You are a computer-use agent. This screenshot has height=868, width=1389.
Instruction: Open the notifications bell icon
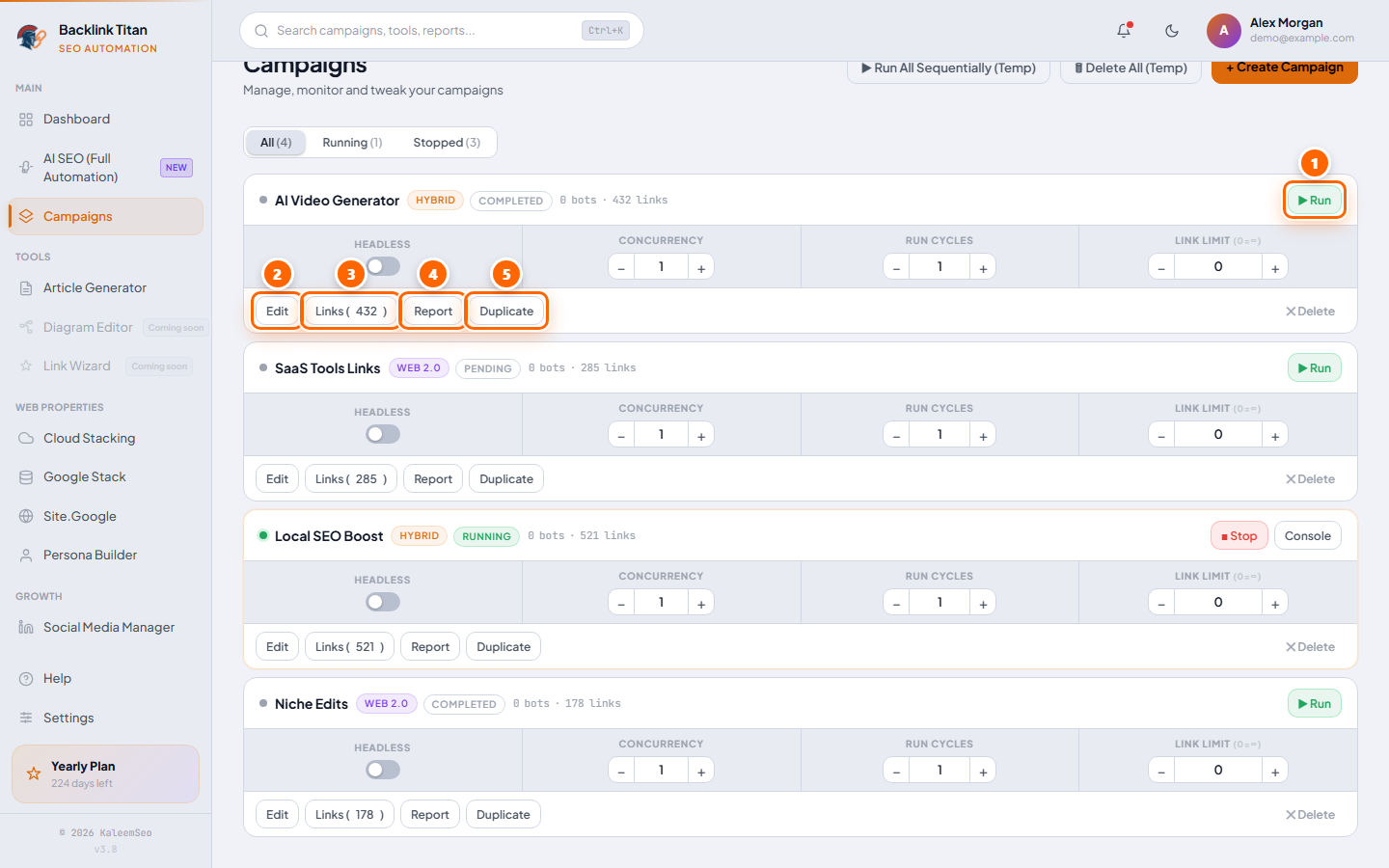(1124, 31)
